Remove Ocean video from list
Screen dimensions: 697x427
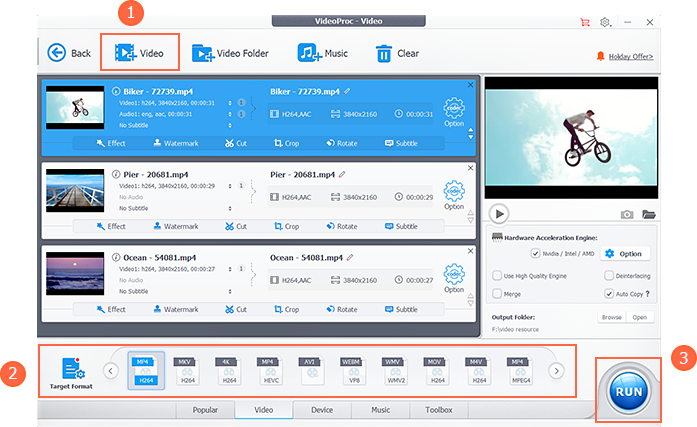471,251
